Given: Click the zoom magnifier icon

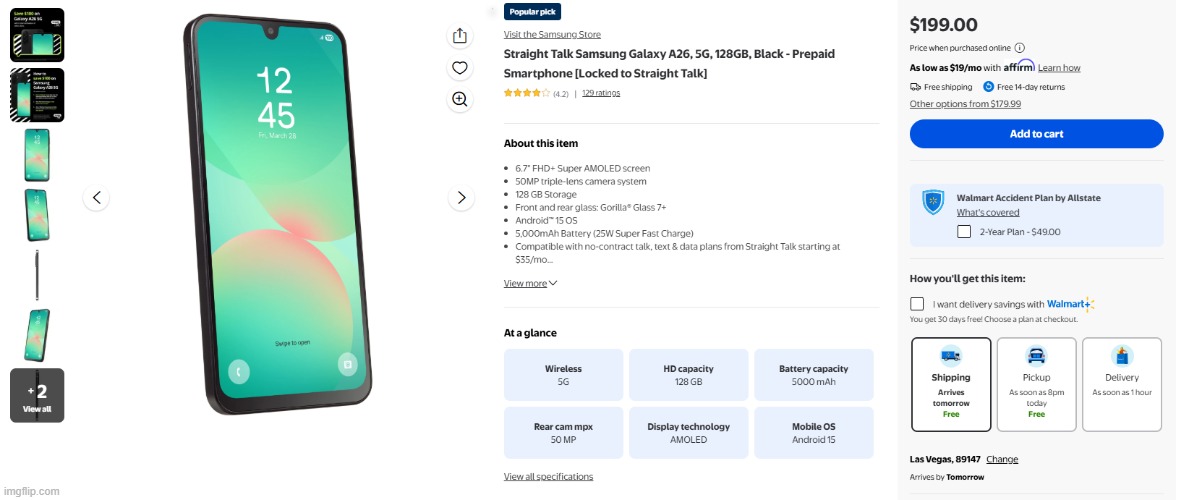Looking at the screenshot, I should coord(459,99).
